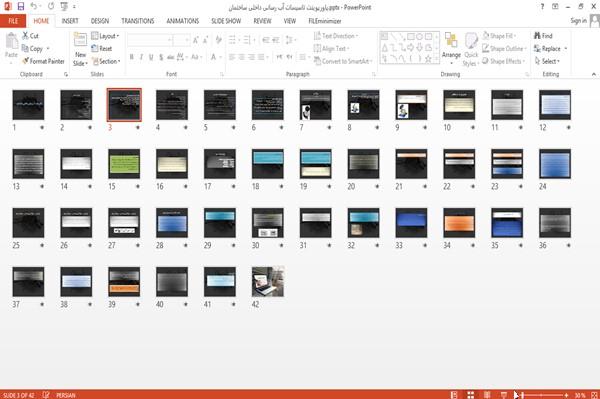Click the Find binoculars icon
This screenshot has height=399, width=600.
(x=537, y=36)
